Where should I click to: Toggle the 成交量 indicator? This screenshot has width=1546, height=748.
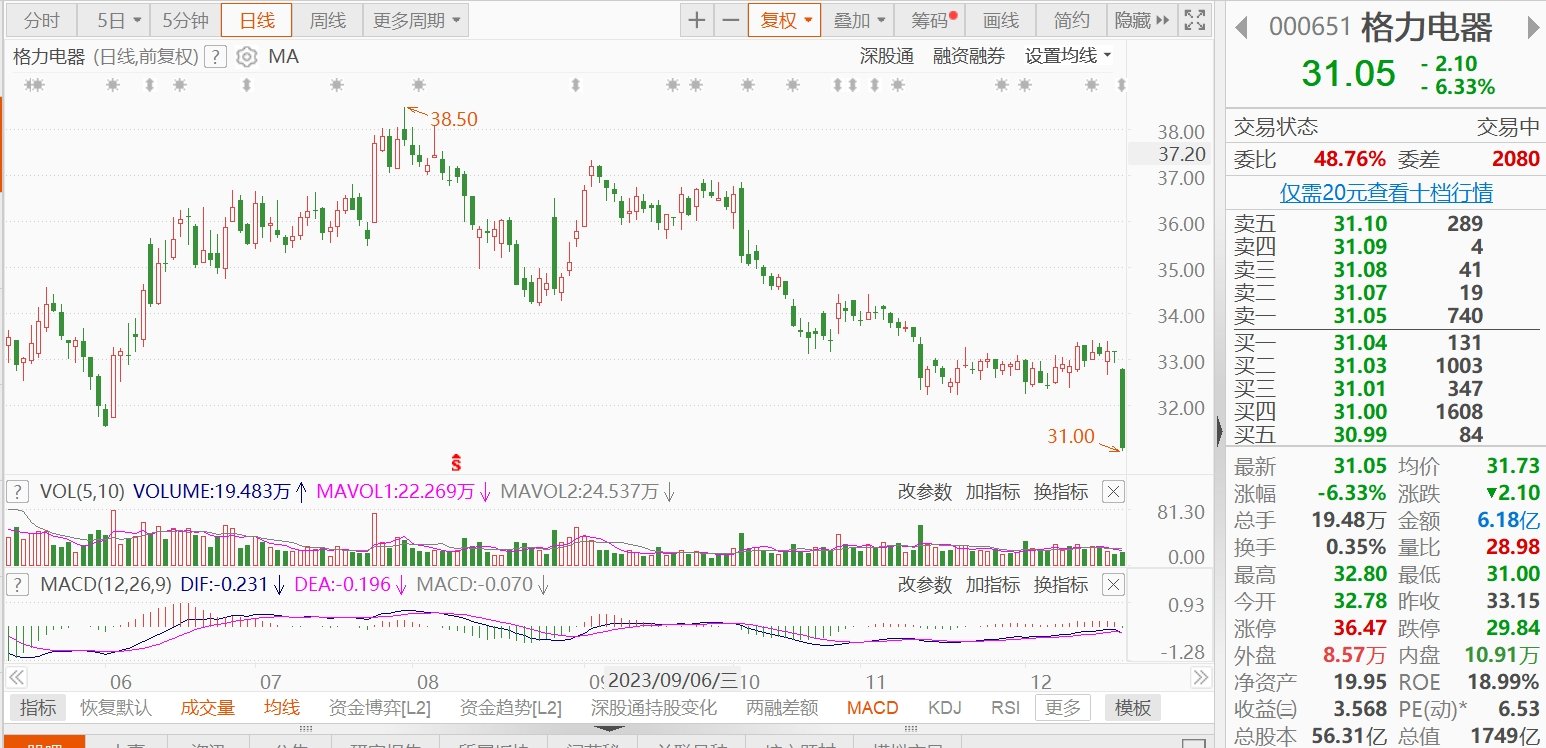point(207,708)
